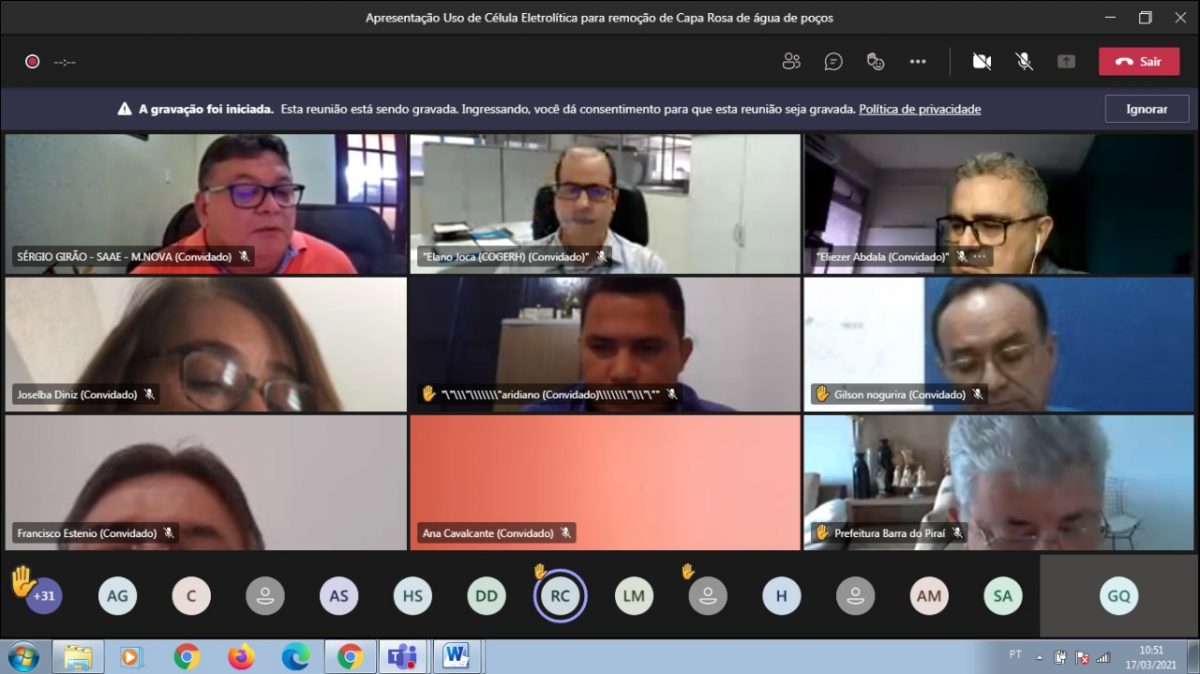Open more options on Eliezer Abdala's tile
The image size is (1200, 674).
coord(979,257)
